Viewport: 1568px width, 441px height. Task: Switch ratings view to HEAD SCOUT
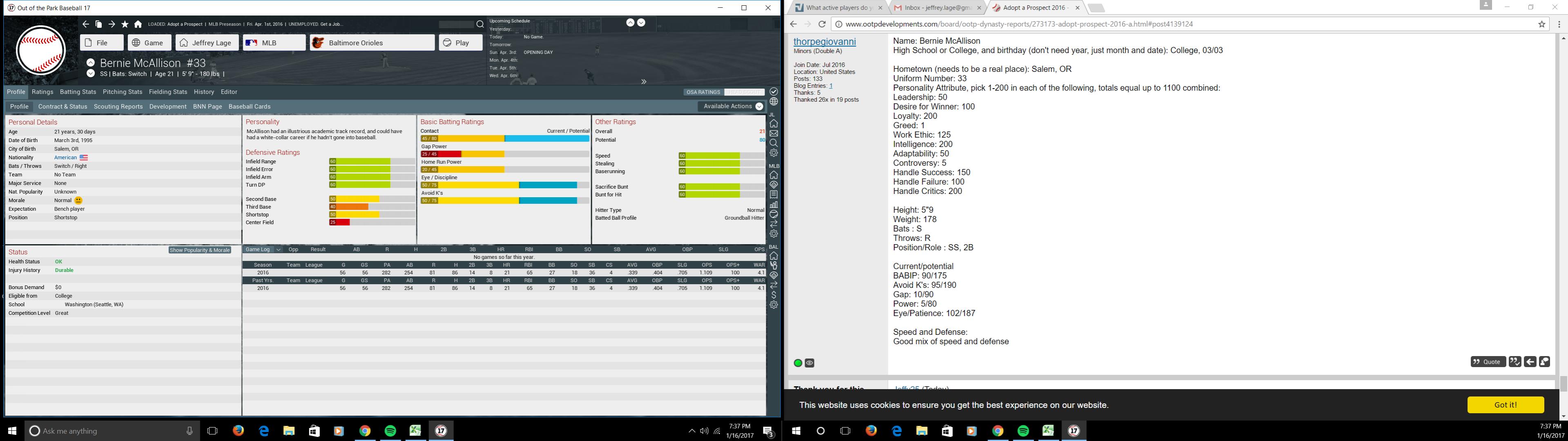click(x=744, y=92)
